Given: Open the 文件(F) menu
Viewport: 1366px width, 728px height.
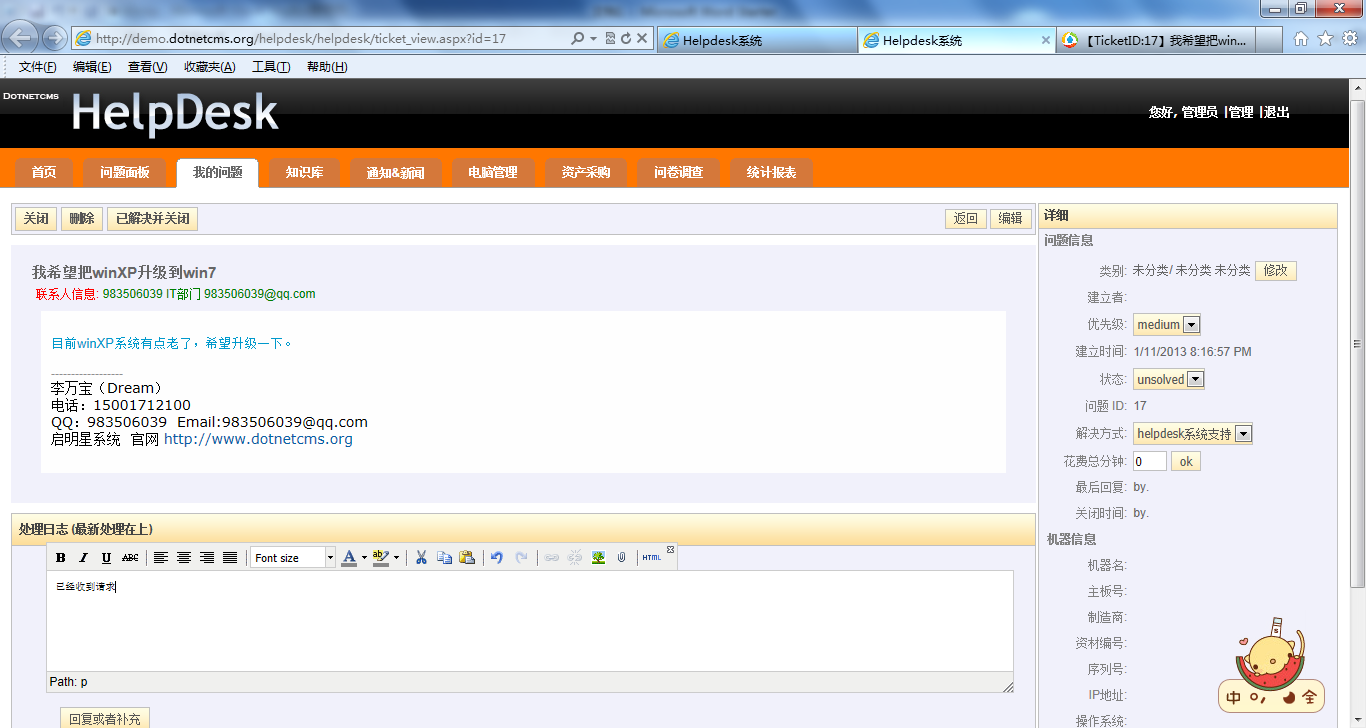Looking at the screenshot, I should (38, 67).
